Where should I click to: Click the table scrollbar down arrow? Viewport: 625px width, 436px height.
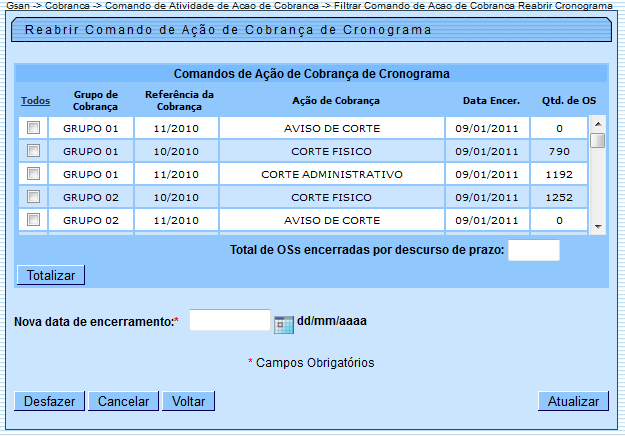point(597,227)
